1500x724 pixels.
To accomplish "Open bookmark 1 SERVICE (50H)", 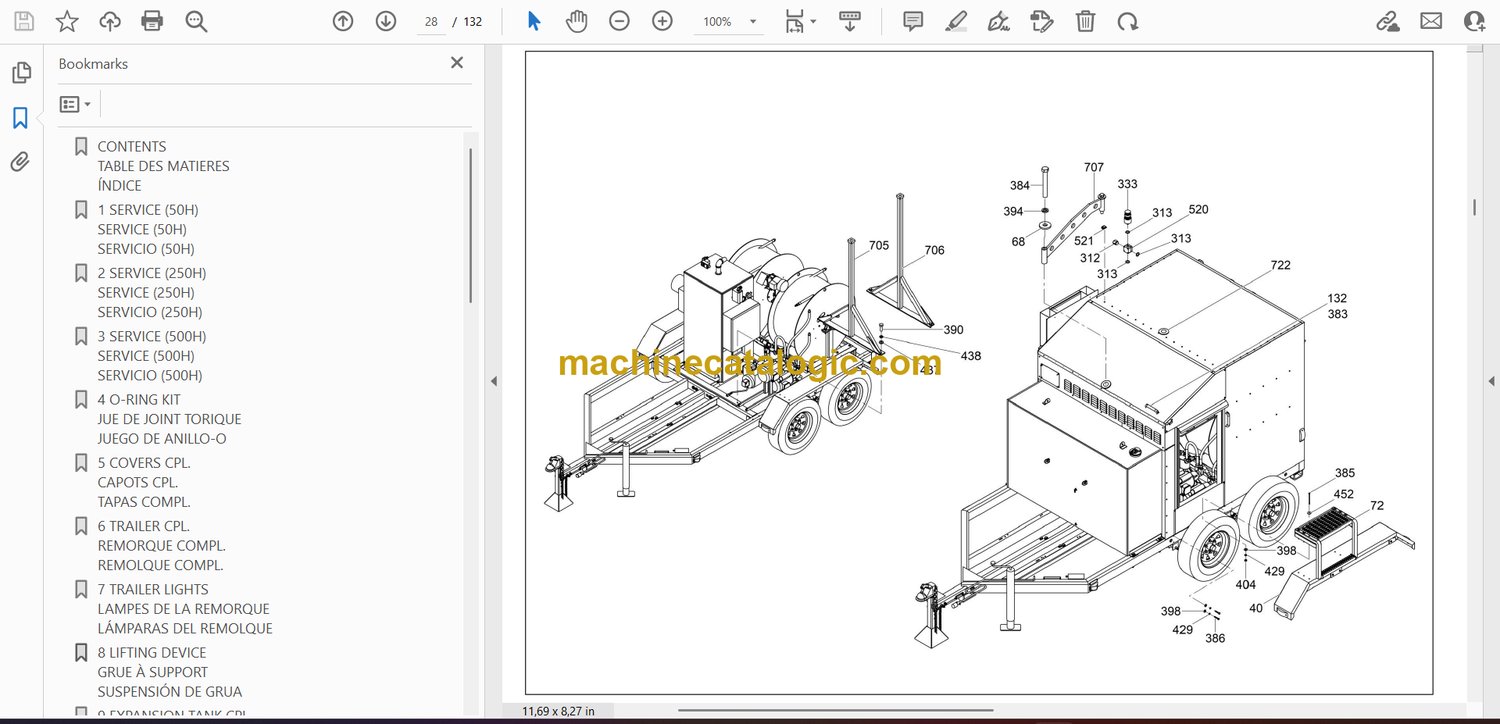I will point(147,229).
